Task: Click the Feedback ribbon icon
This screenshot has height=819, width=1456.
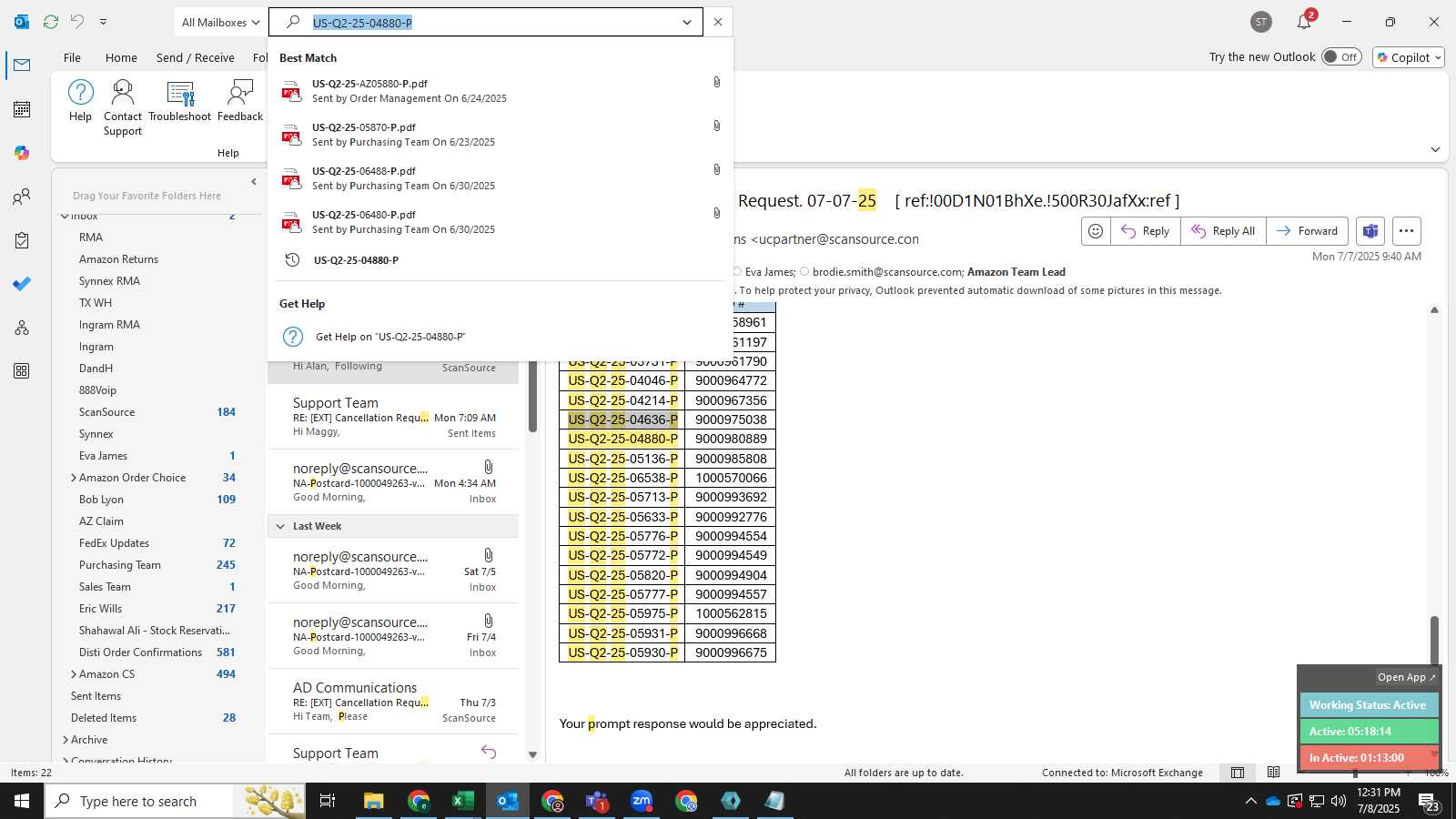Action: 240,101
